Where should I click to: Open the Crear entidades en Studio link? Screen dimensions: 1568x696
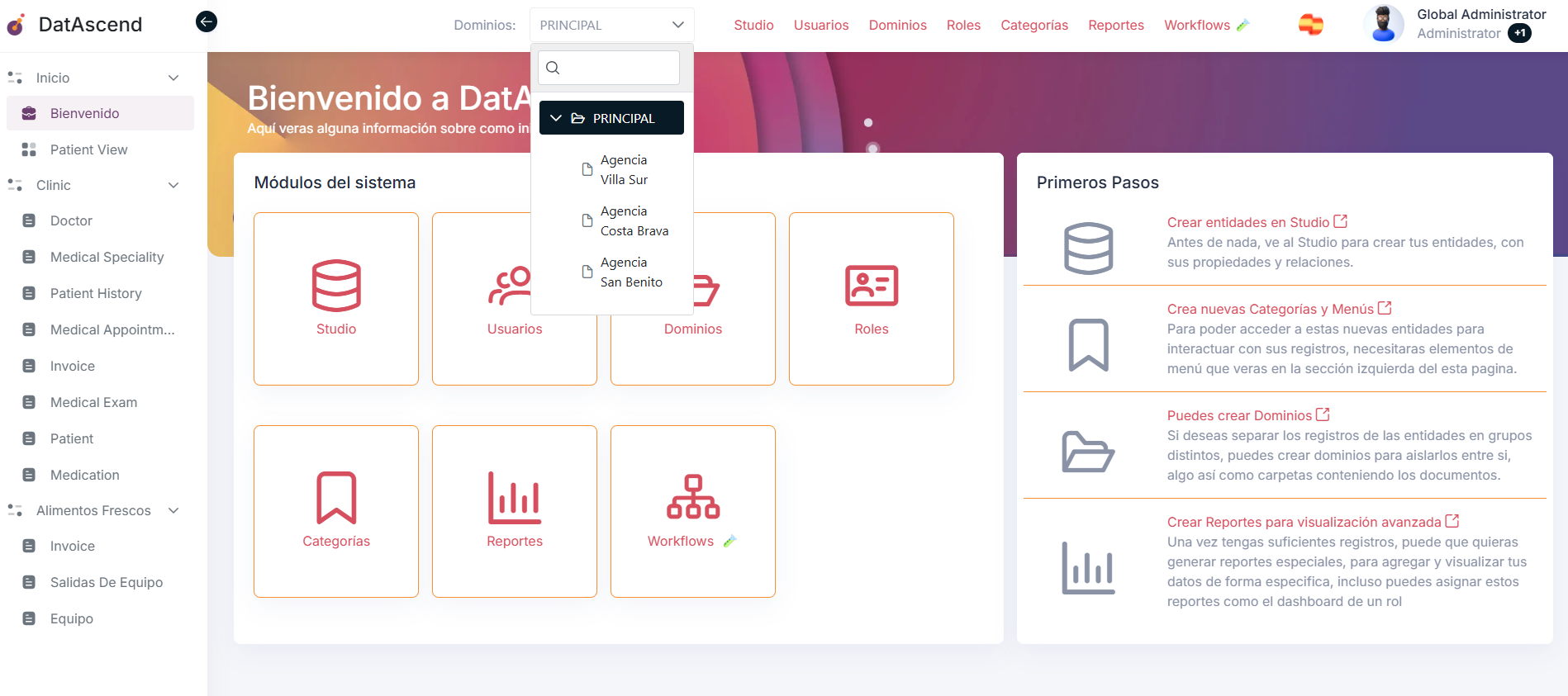point(1248,222)
